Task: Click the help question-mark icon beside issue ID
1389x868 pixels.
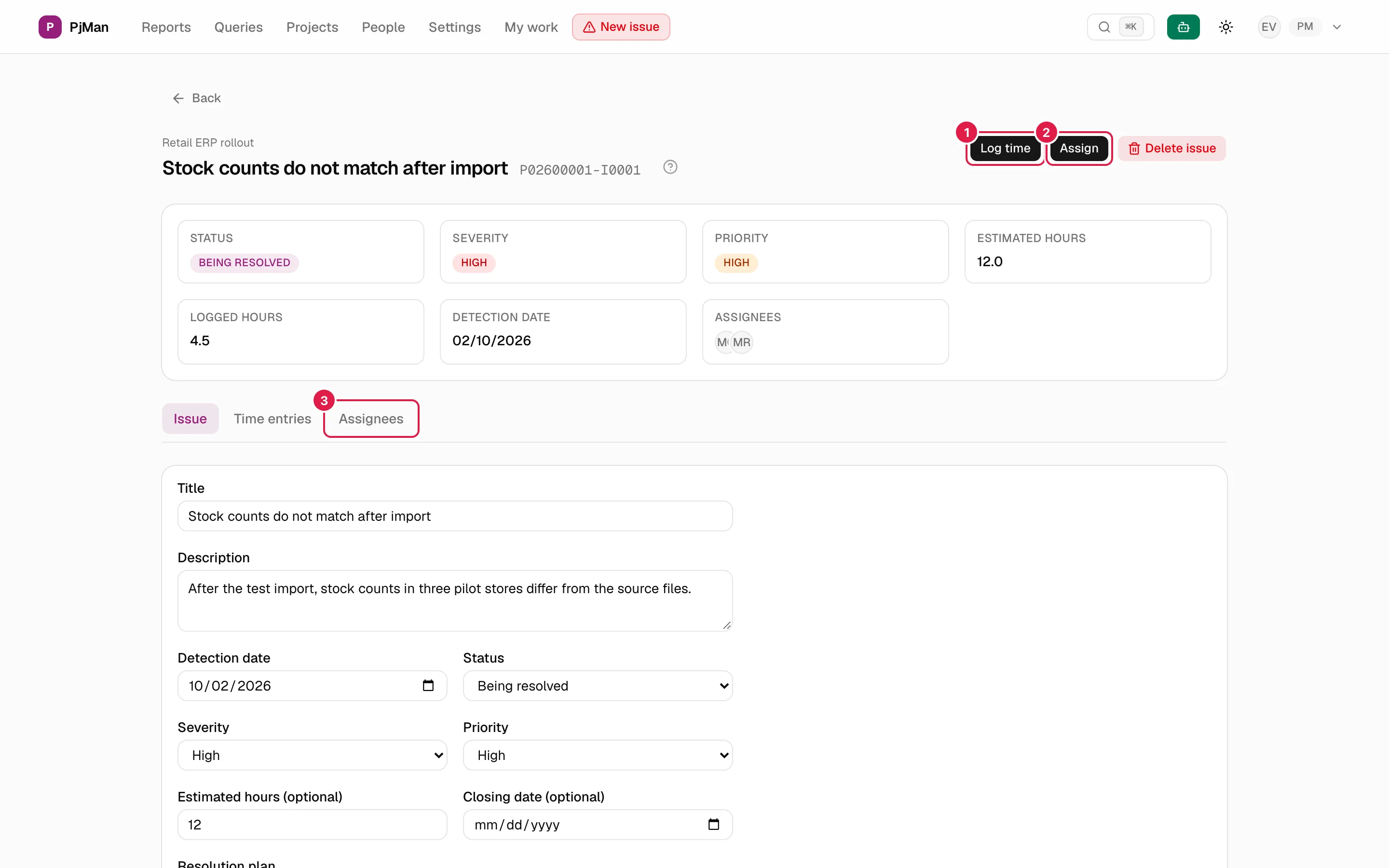Action: 670,167
